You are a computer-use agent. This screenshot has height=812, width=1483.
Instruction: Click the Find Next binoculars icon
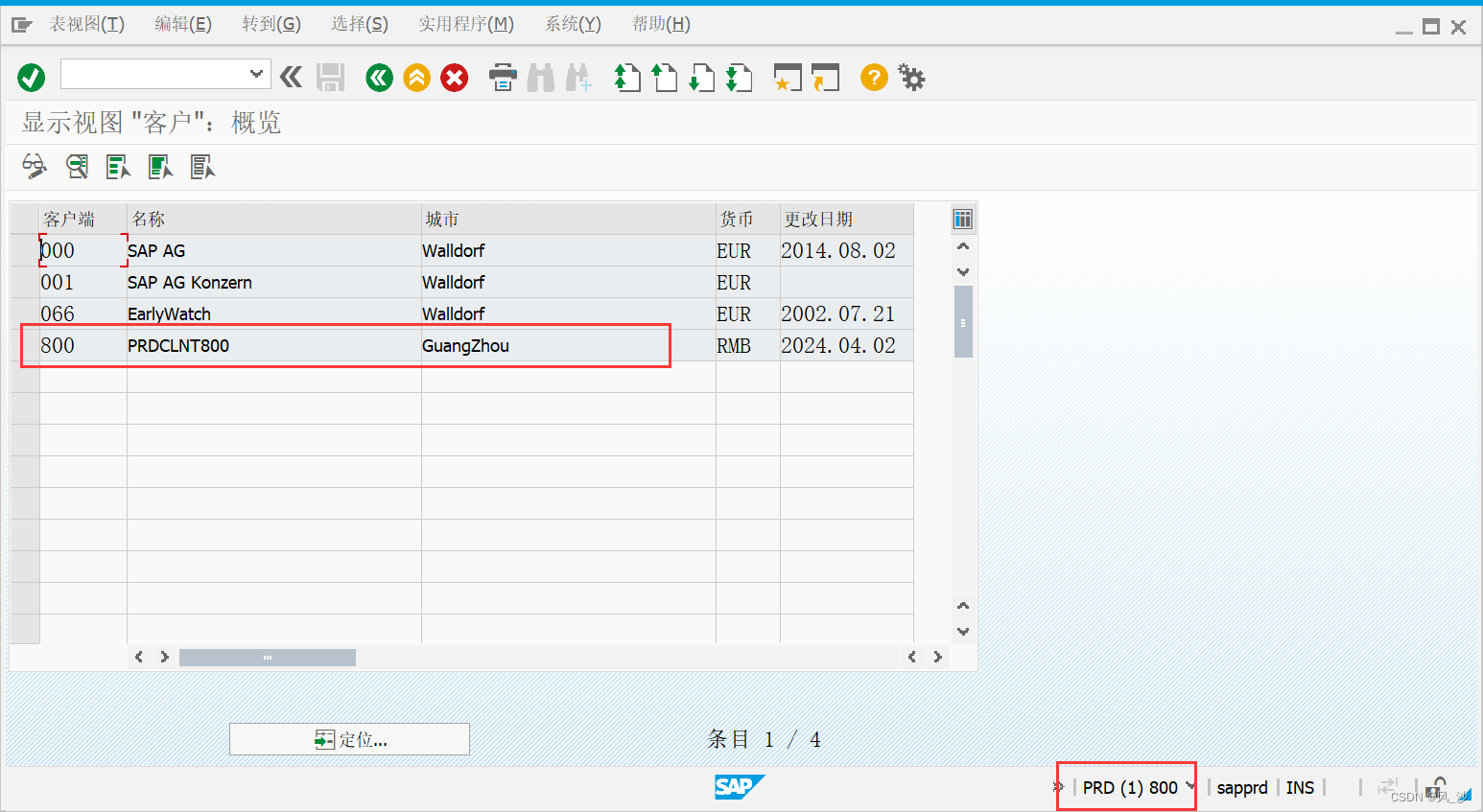pos(578,78)
